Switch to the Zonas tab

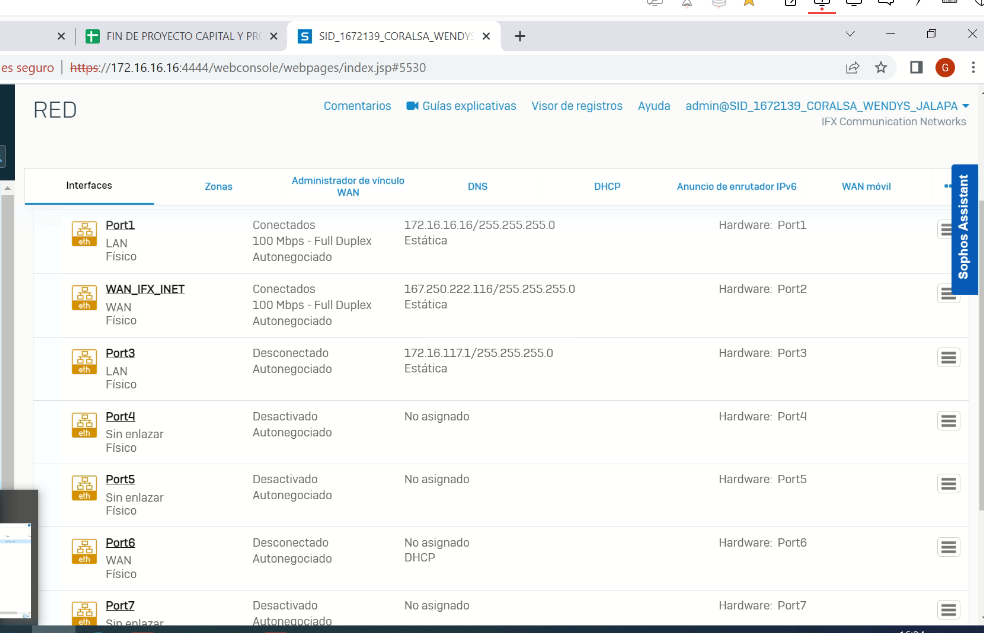[218, 187]
